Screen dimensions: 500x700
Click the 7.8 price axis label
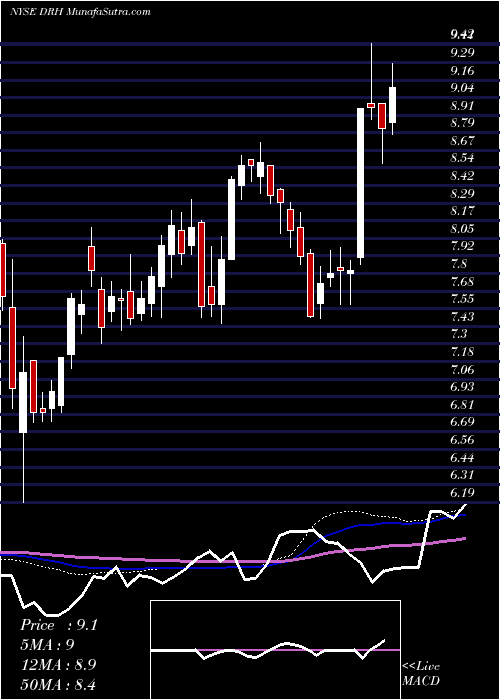pyautogui.click(x=459, y=264)
